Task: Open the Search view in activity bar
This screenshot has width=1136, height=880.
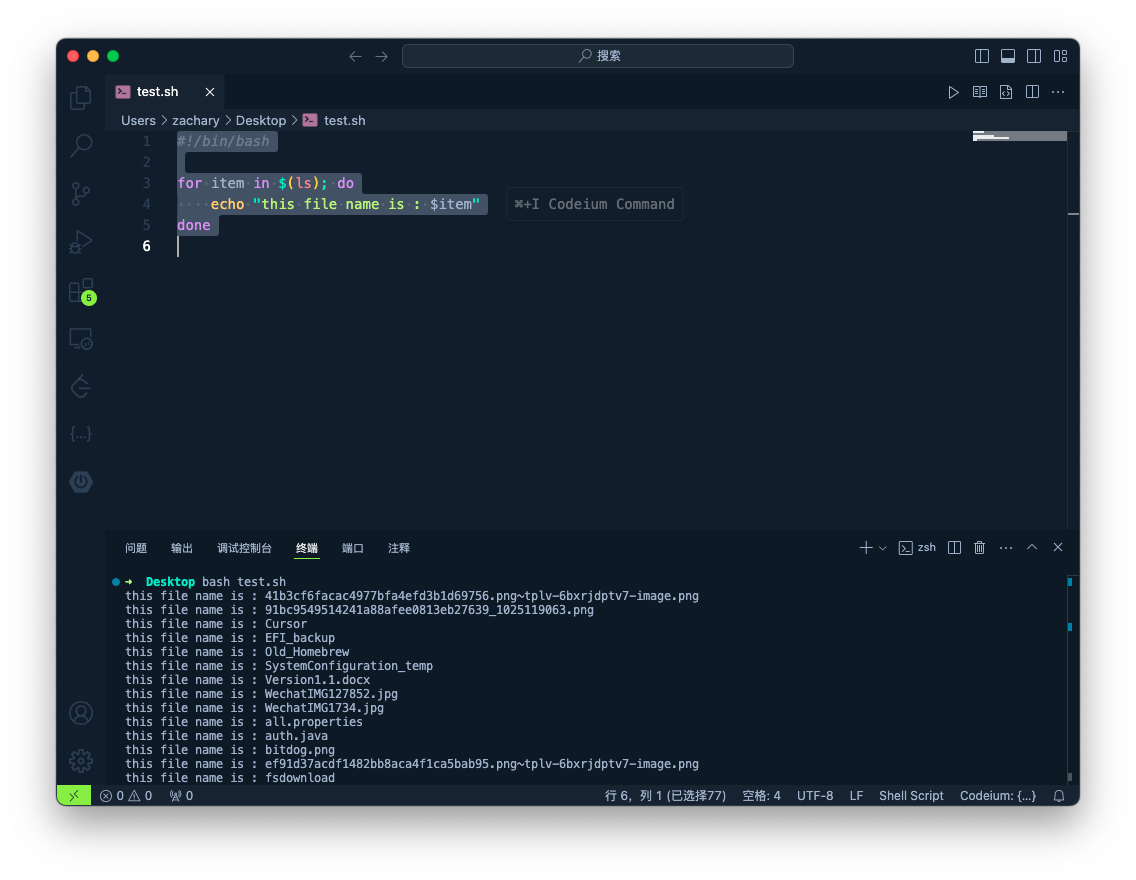Action: pos(81,146)
